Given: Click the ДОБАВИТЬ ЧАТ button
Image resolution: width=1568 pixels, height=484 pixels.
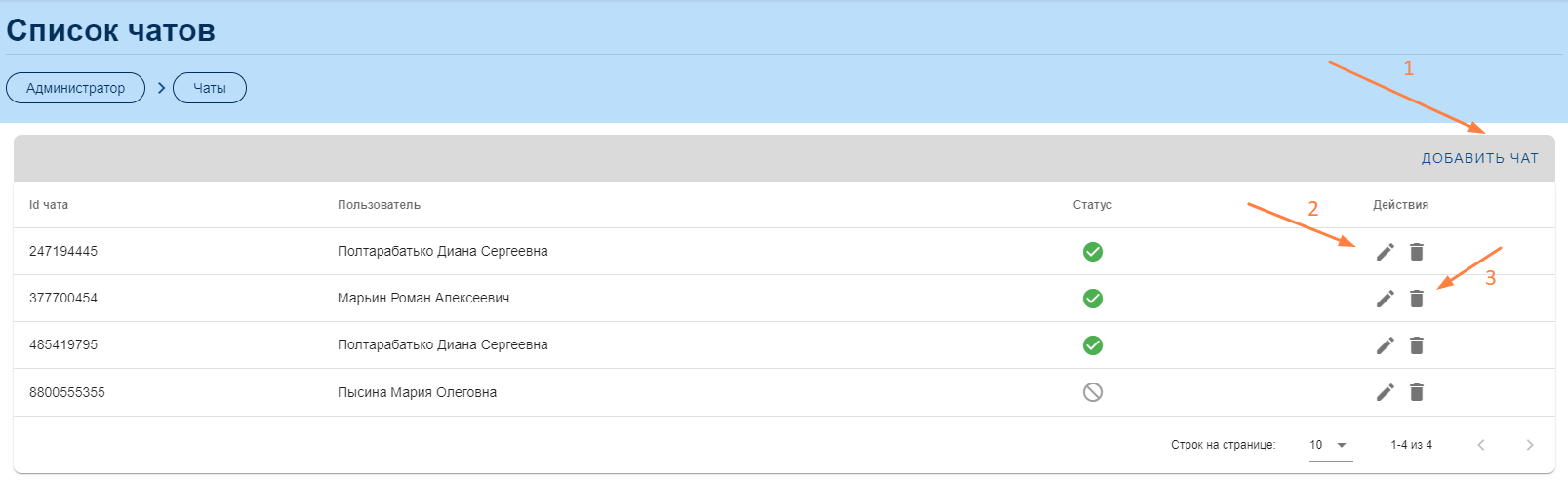Looking at the screenshot, I should pos(1479,158).
